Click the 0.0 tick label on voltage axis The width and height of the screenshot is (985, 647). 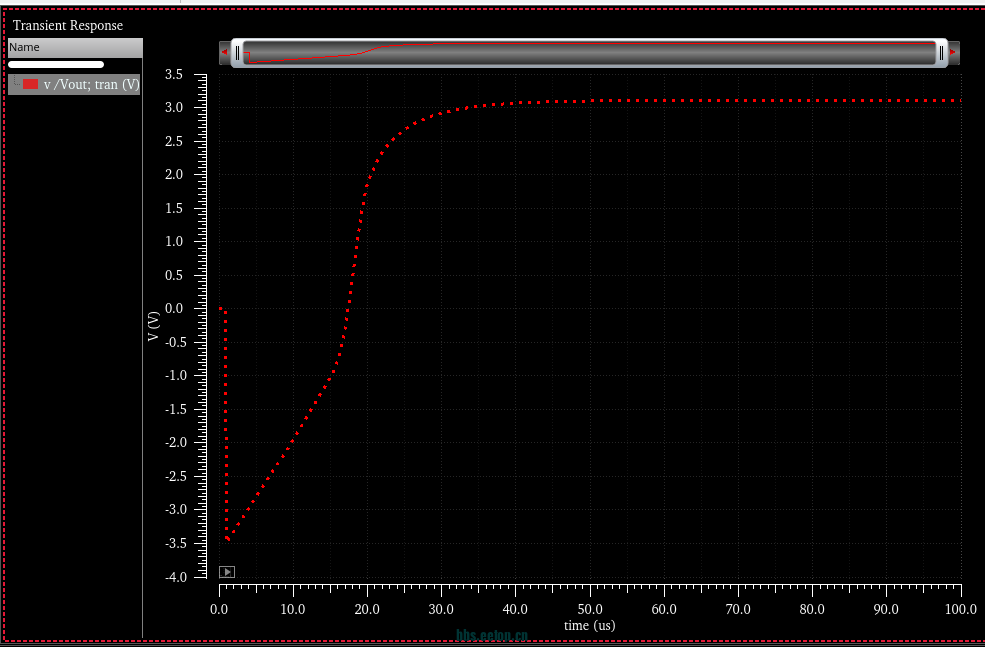[173, 308]
